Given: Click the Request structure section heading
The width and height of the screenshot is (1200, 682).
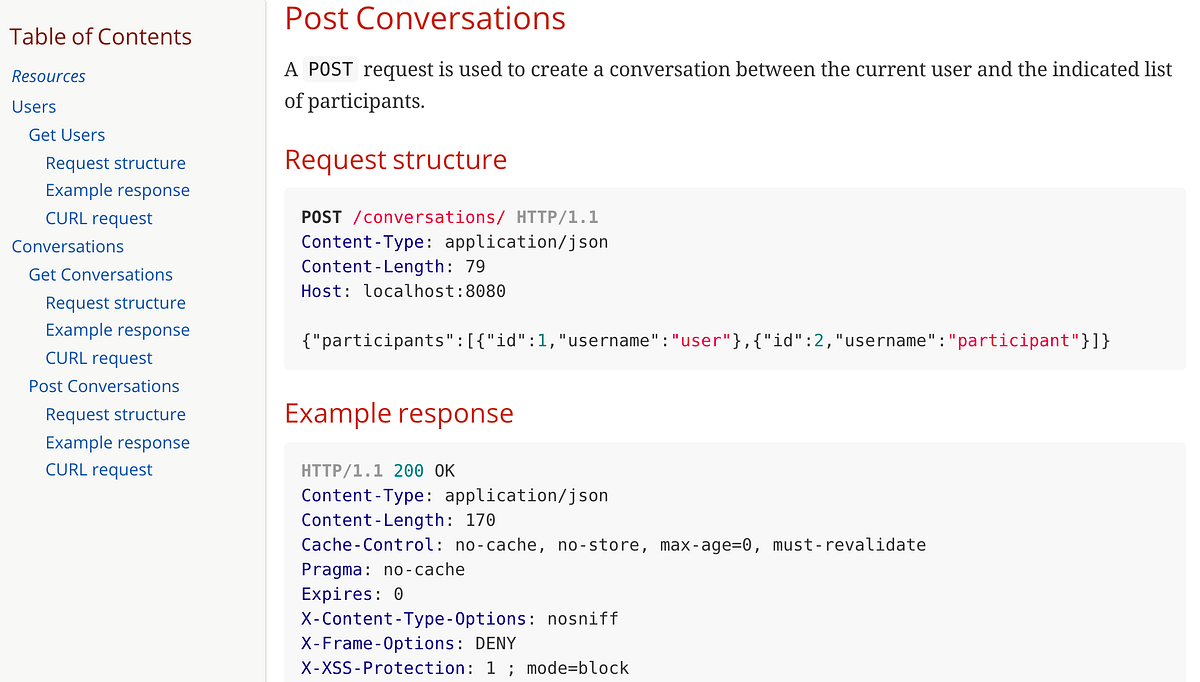Looking at the screenshot, I should point(395,159).
